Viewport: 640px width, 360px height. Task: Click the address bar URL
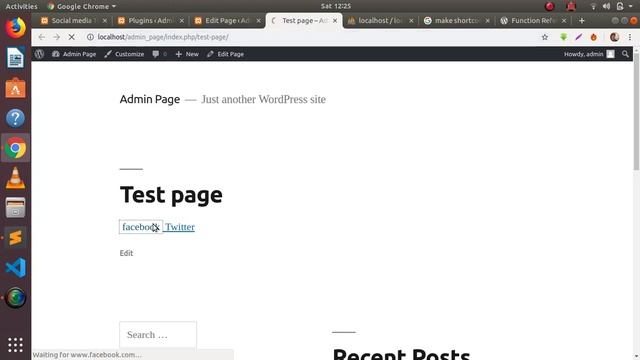click(x=163, y=37)
